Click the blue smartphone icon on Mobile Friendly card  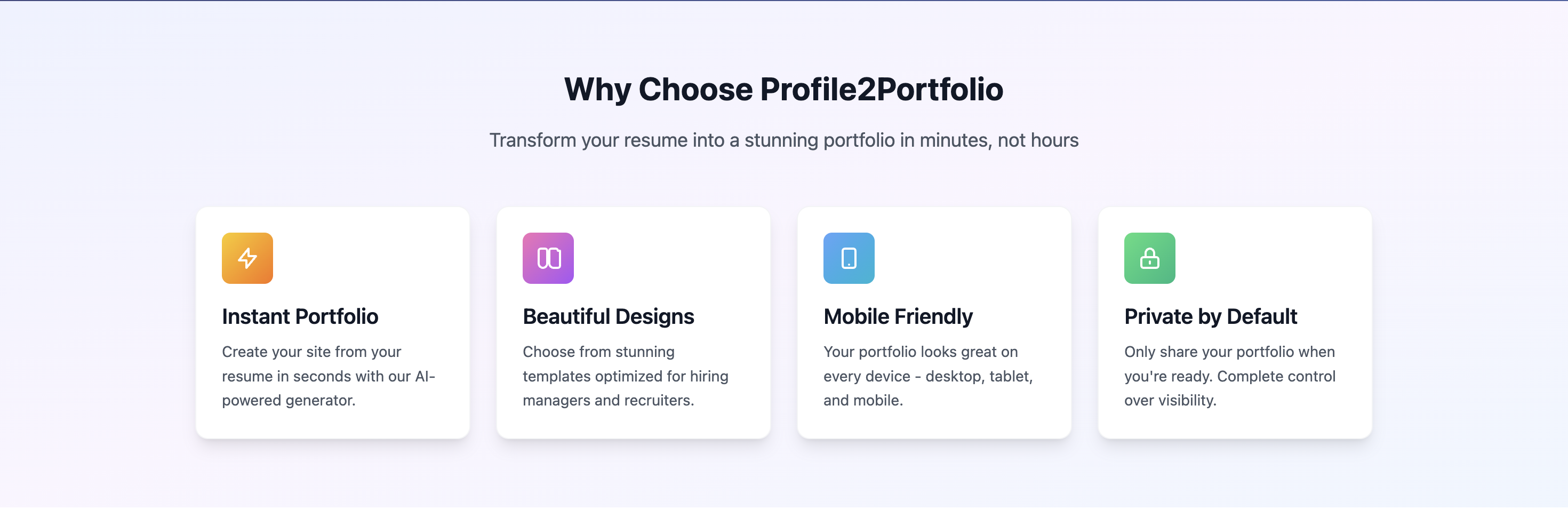pyautogui.click(x=849, y=258)
